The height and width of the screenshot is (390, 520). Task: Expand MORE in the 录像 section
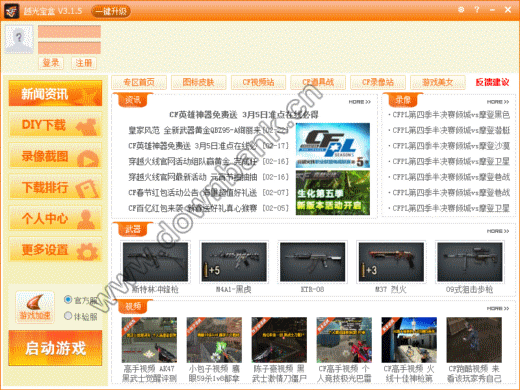[x=498, y=102]
